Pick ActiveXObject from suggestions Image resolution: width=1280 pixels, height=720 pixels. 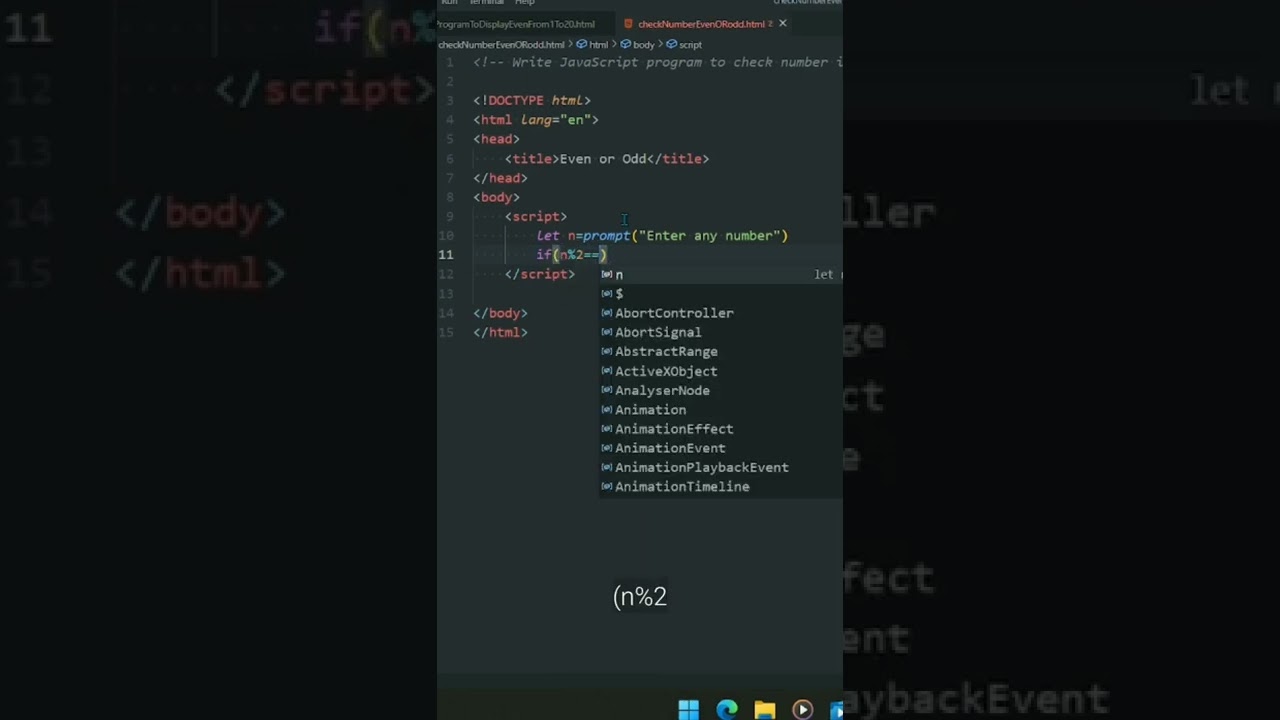pyautogui.click(x=721, y=371)
